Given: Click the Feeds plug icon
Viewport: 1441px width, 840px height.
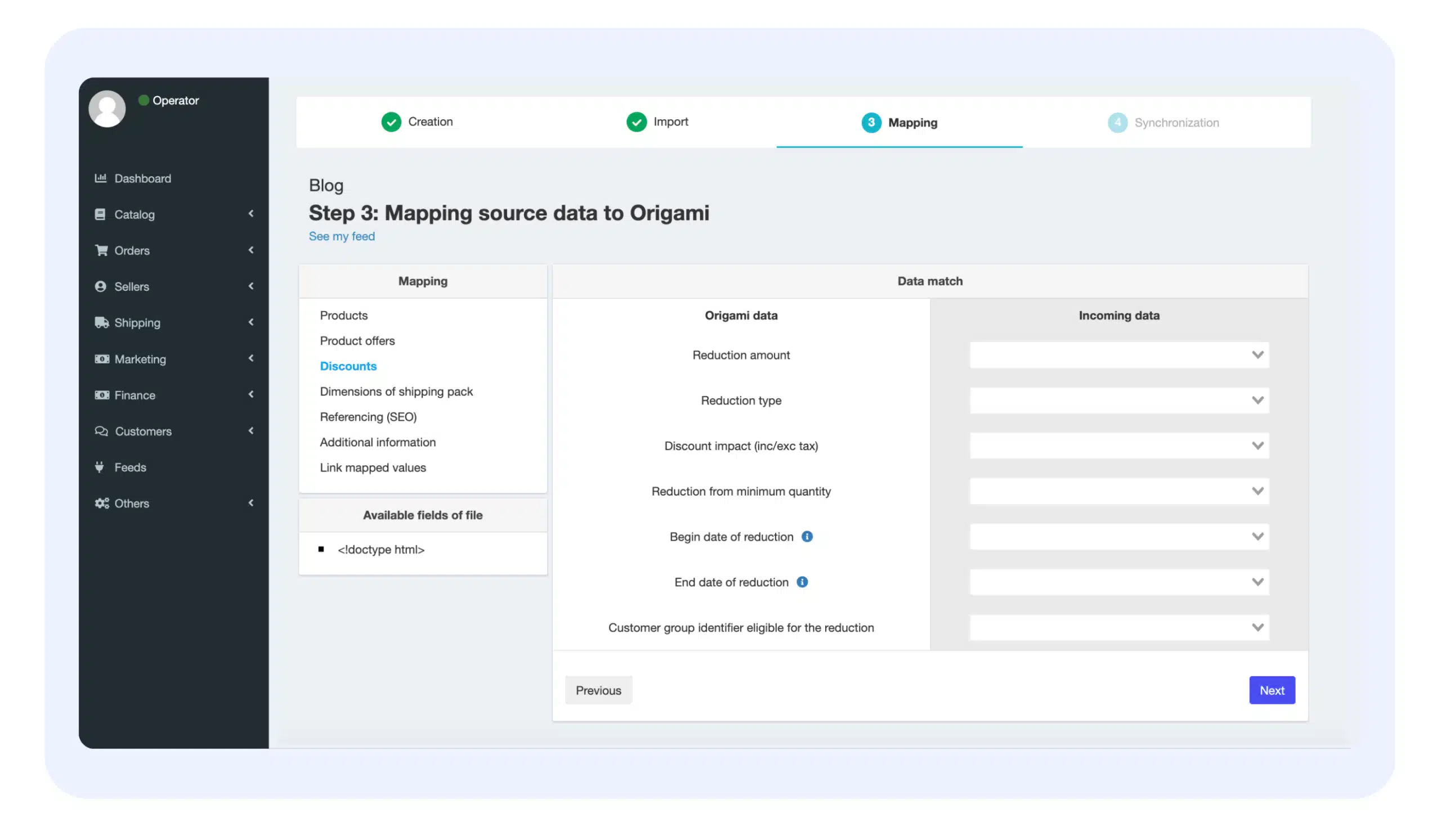Looking at the screenshot, I should coord(100,467).
